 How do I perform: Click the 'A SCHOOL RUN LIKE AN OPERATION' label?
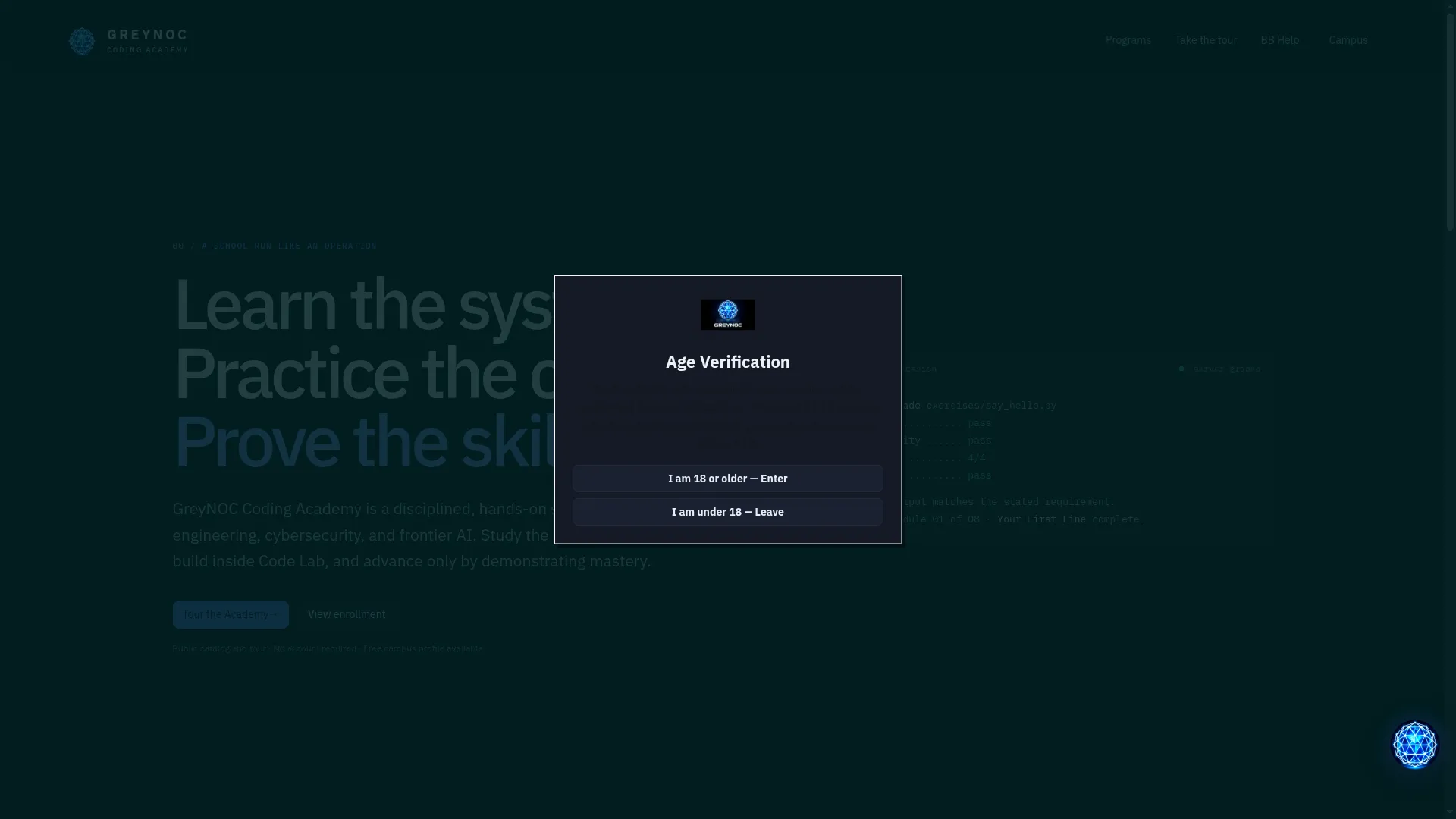tap(289, 246)
